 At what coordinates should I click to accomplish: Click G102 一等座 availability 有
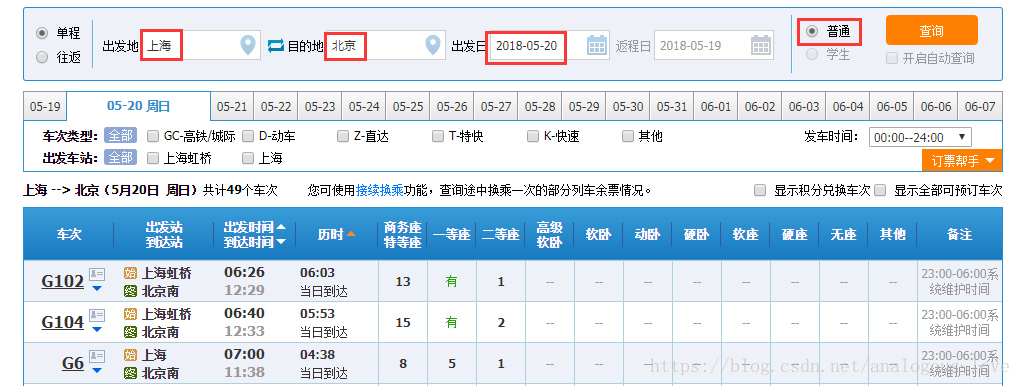coord(452,282)
